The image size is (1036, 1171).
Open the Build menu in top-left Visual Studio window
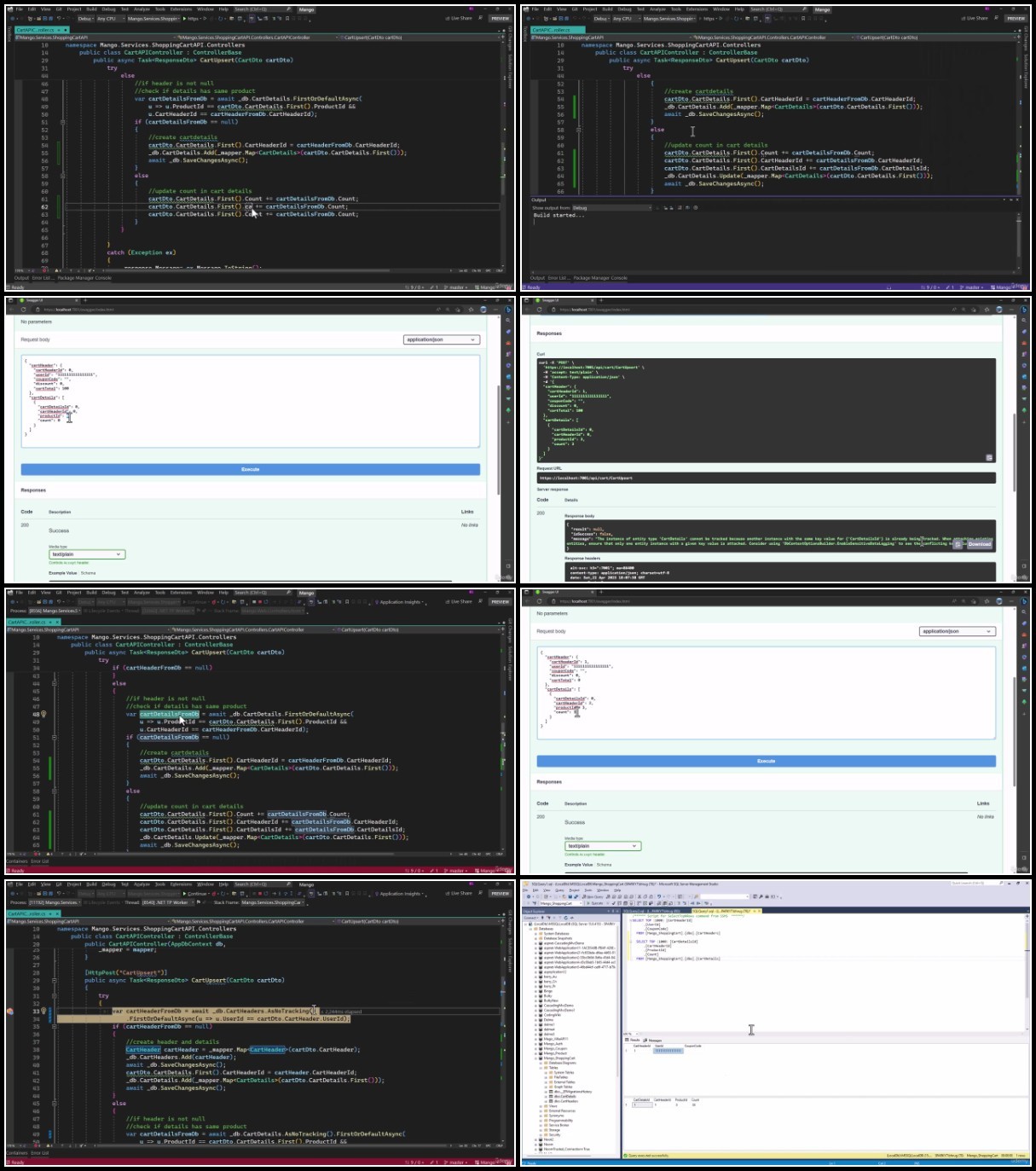tap(91, 9)
